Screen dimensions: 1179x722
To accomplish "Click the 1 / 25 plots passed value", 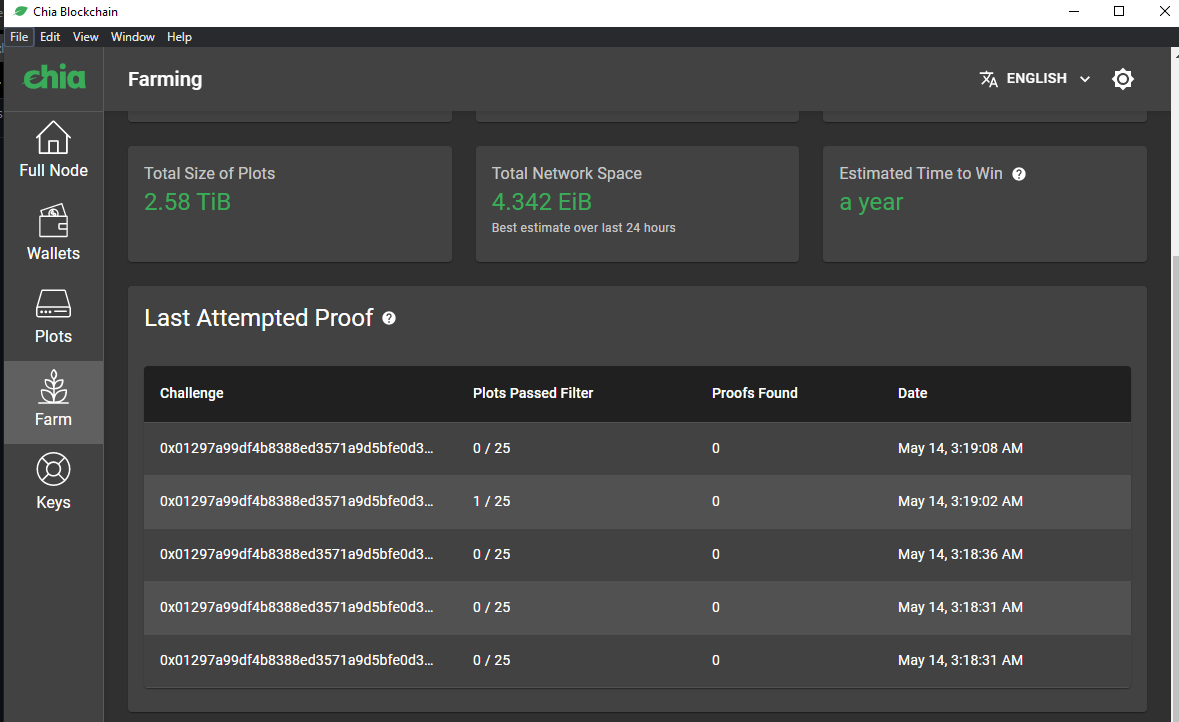I will pyautogui.click(x=492, y=501).
